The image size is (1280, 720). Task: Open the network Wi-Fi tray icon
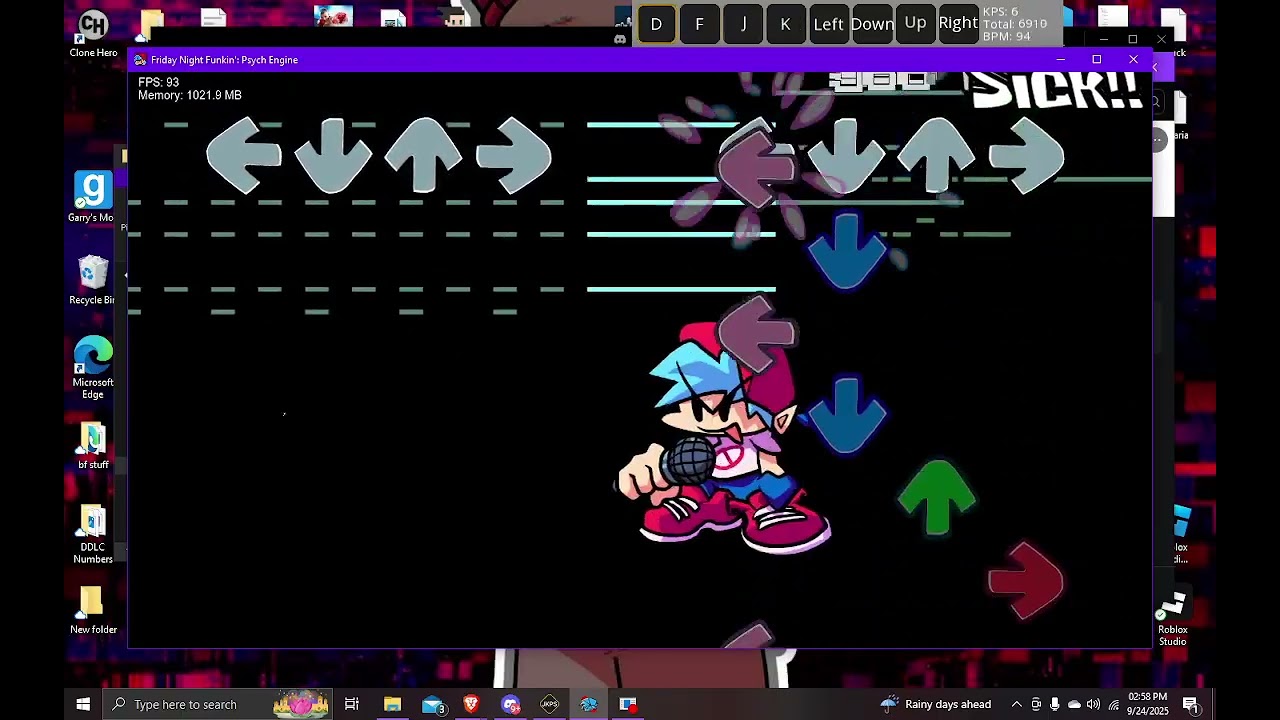tap(1113, 704)
